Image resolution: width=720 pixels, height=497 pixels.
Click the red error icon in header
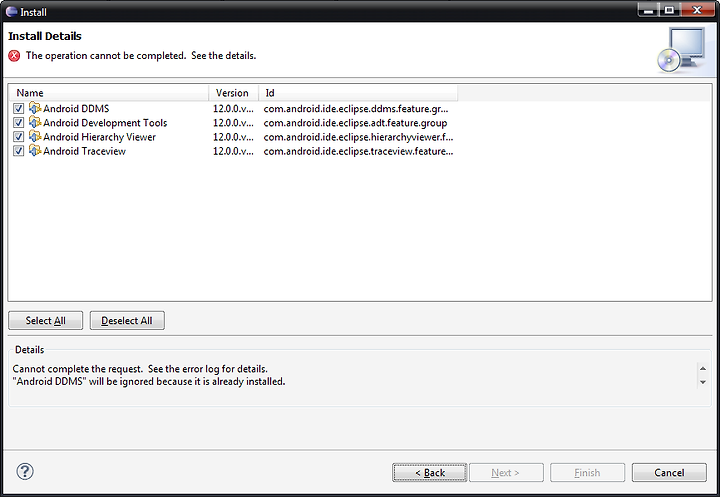[14, 56]
